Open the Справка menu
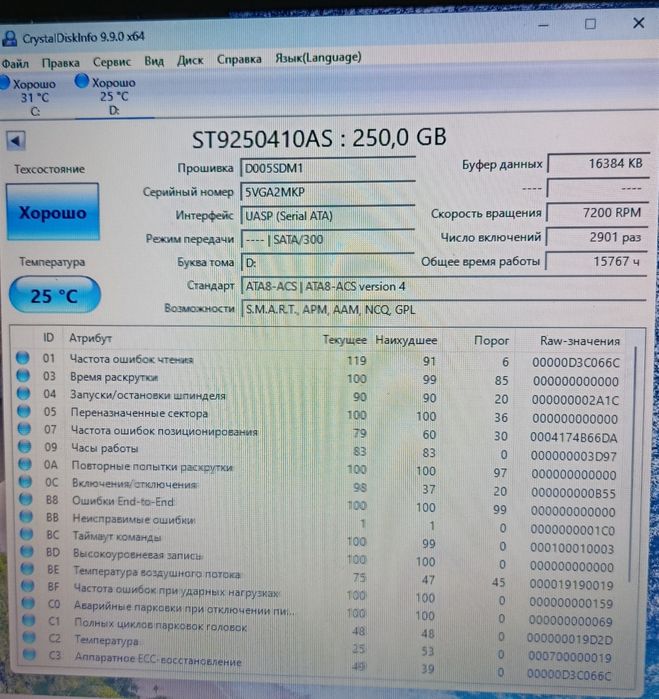The width and height of the screenshot is (659, 699). point(239,59)
